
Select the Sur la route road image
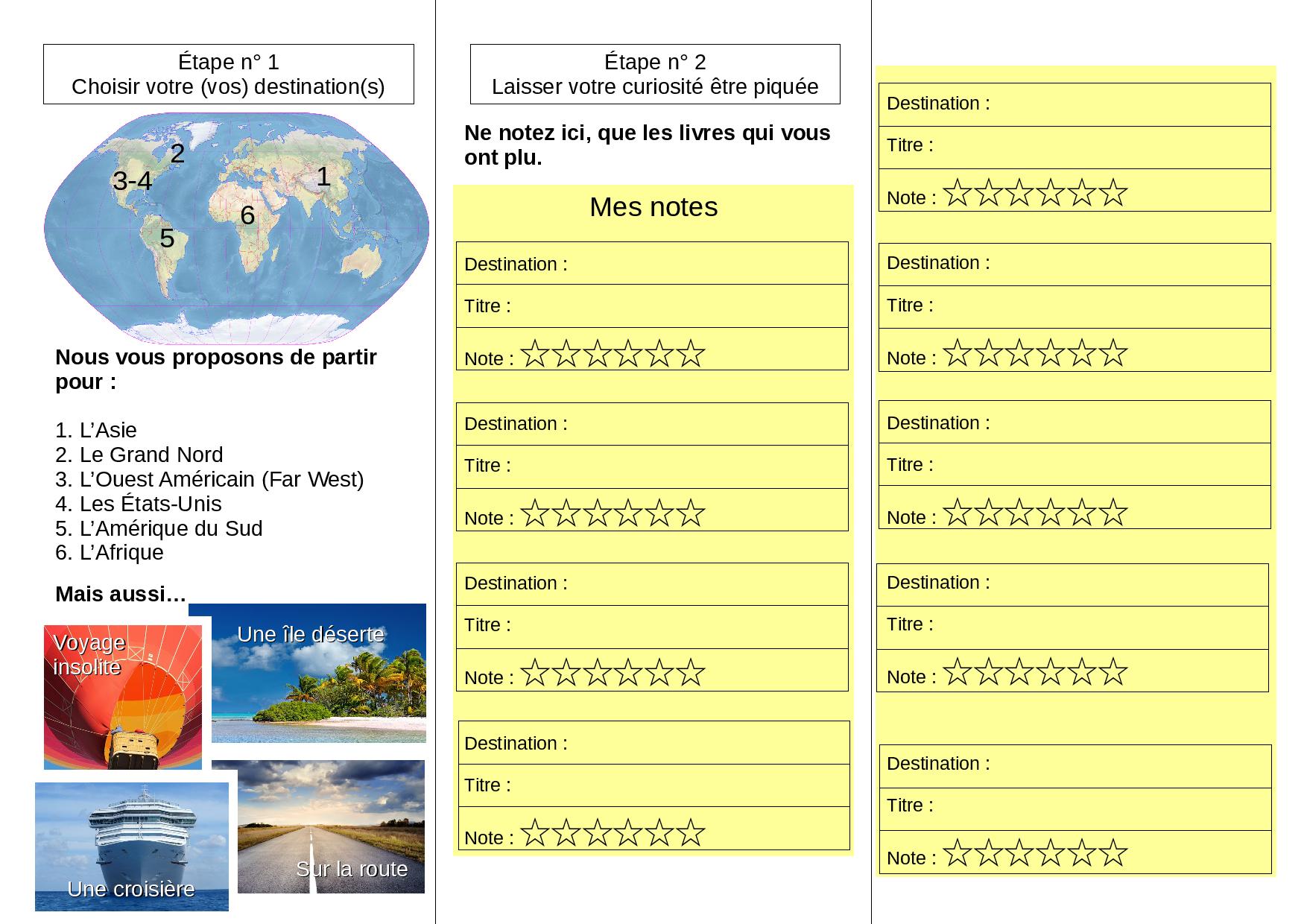tap(331, 827)
